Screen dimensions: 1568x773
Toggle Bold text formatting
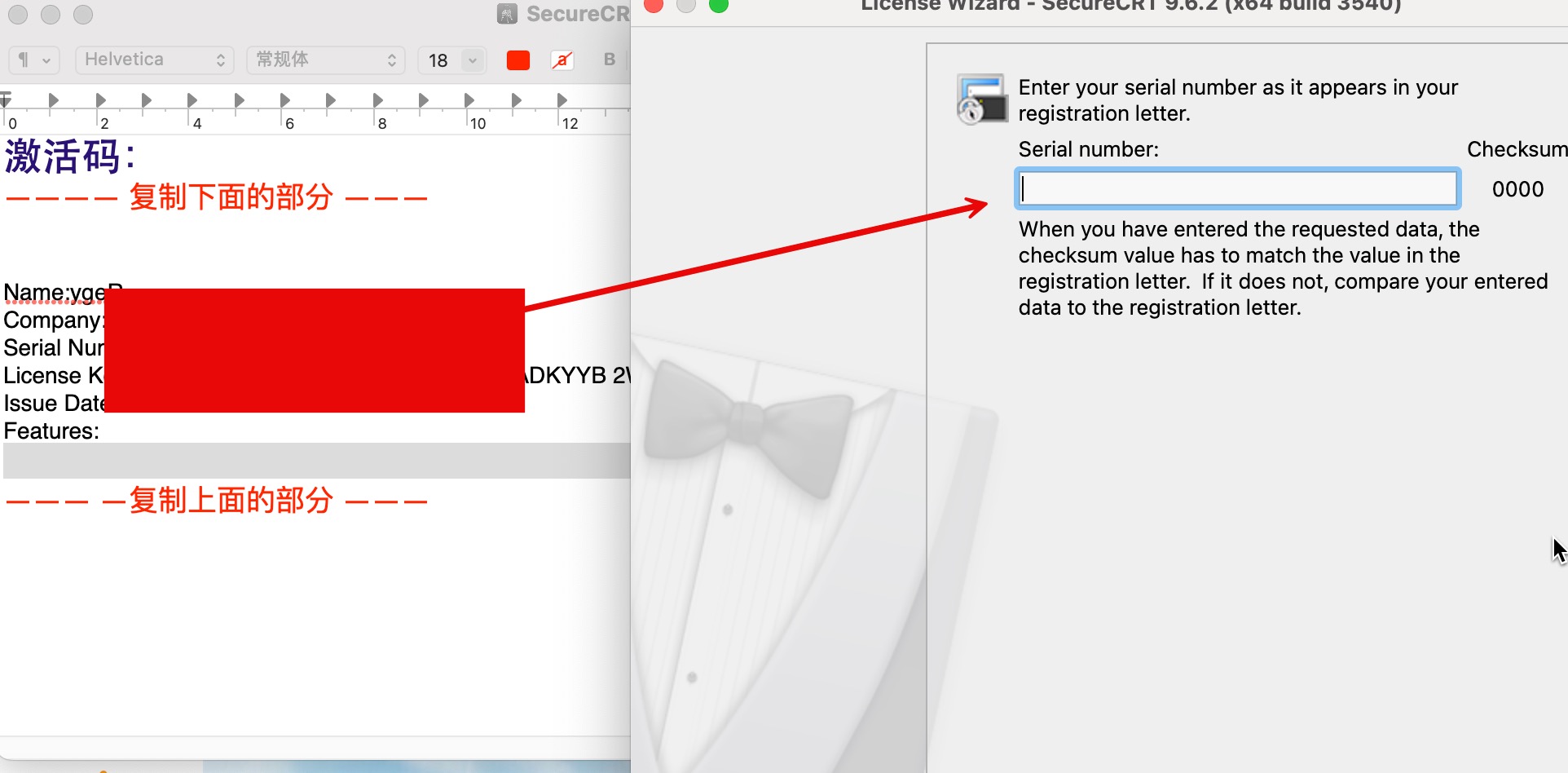point(609,60)
